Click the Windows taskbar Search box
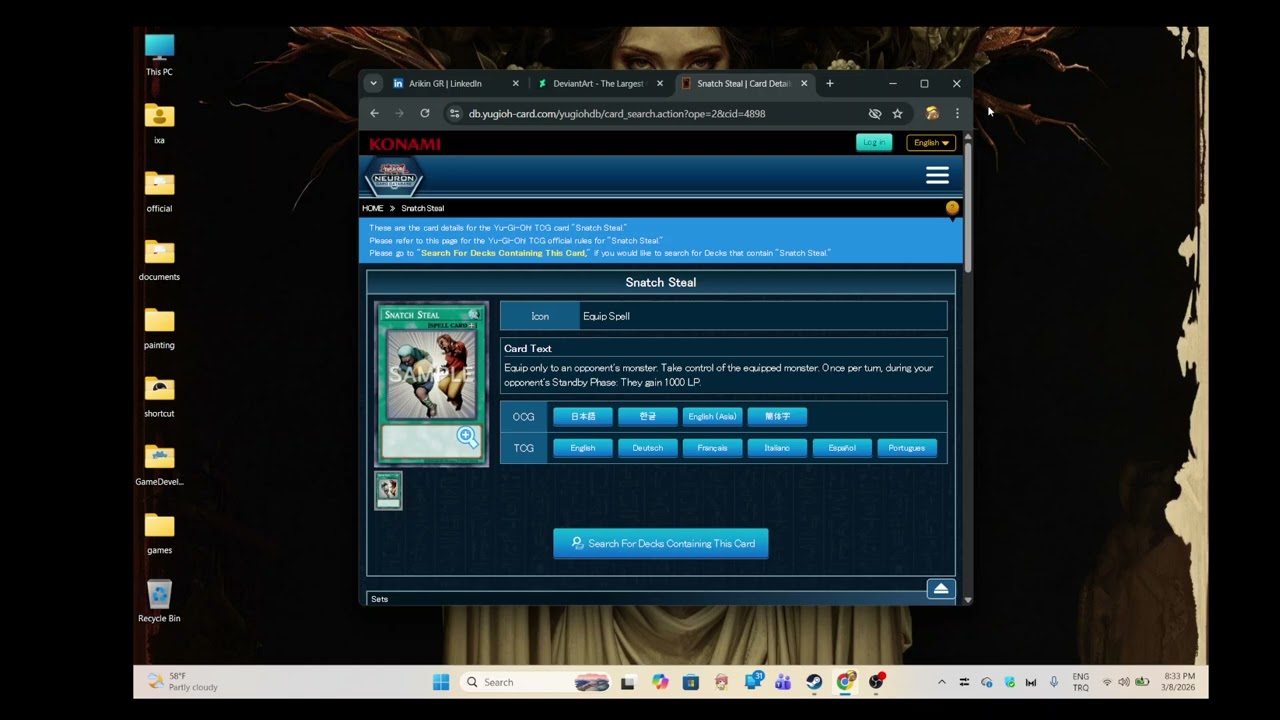This screenshot has width=1280, height=720. 536,682
